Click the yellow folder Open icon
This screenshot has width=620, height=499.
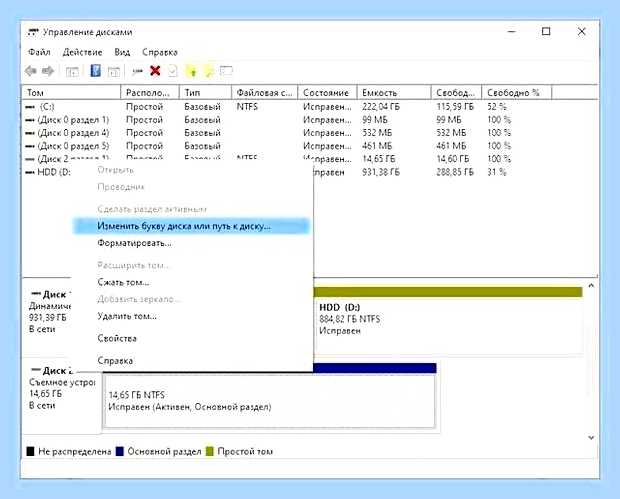[192, 71]
